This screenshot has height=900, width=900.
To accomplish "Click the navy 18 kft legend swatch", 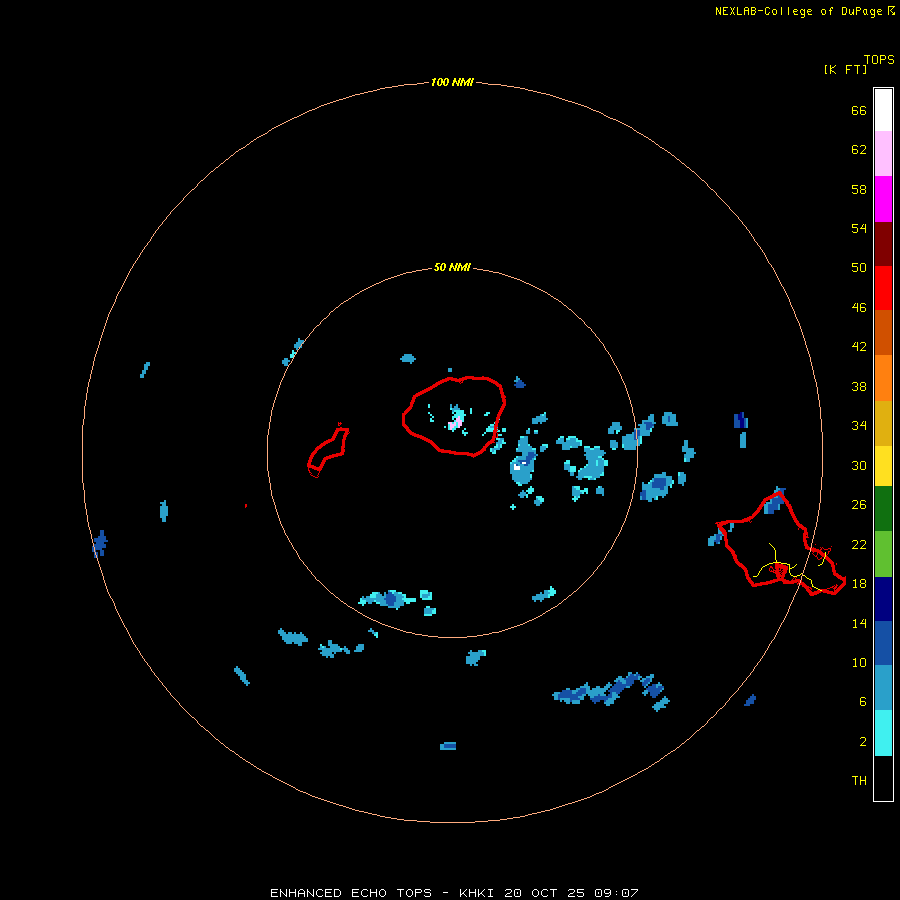I will (x=883, y=599).
